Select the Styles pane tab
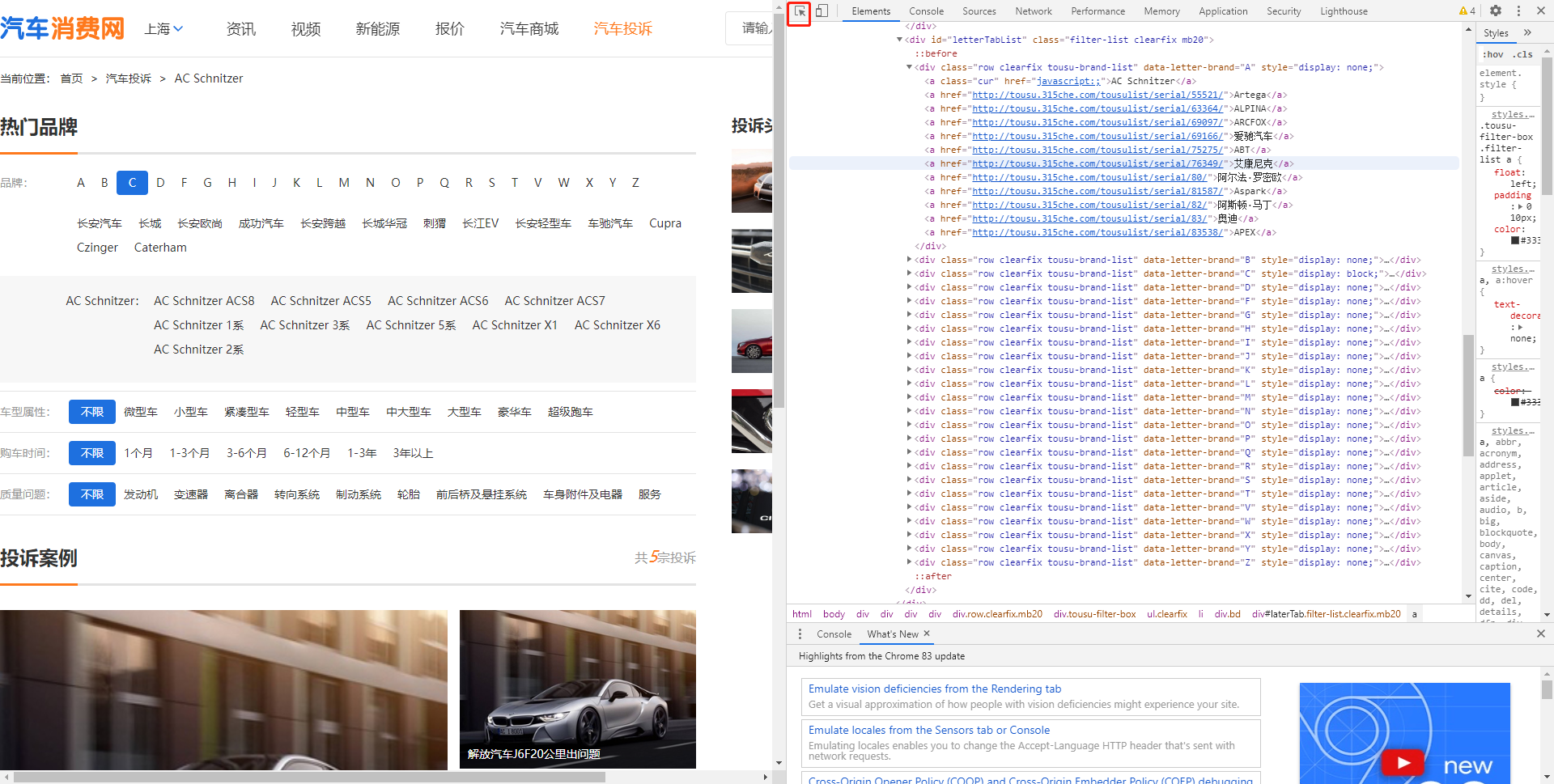Screen dimensions: 1554x784 tap(1496, 33)
